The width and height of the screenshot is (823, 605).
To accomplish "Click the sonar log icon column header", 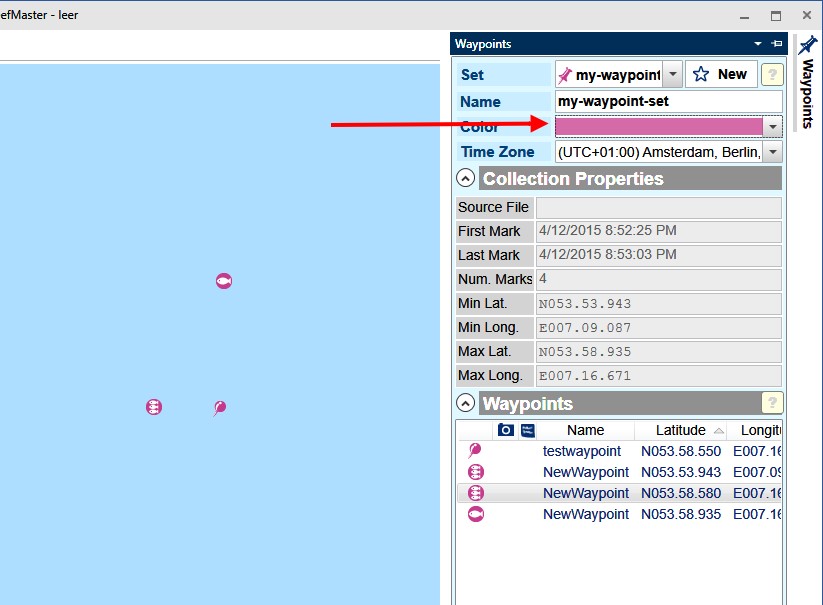I will pos(528,430).
